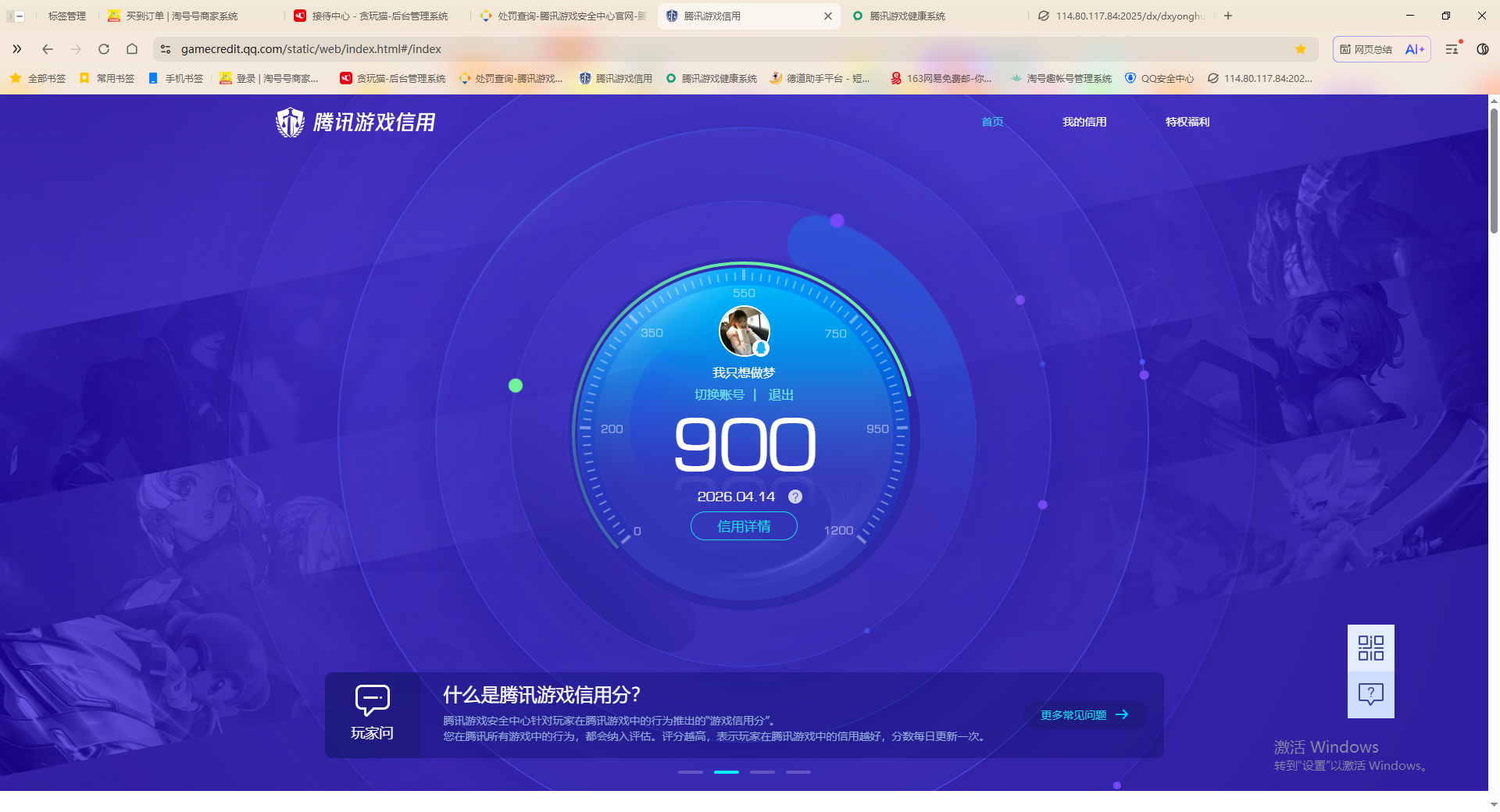Select the second carousel indicator dot
1500x812 pixels.
pyautogui.click(x=727, y=772)
